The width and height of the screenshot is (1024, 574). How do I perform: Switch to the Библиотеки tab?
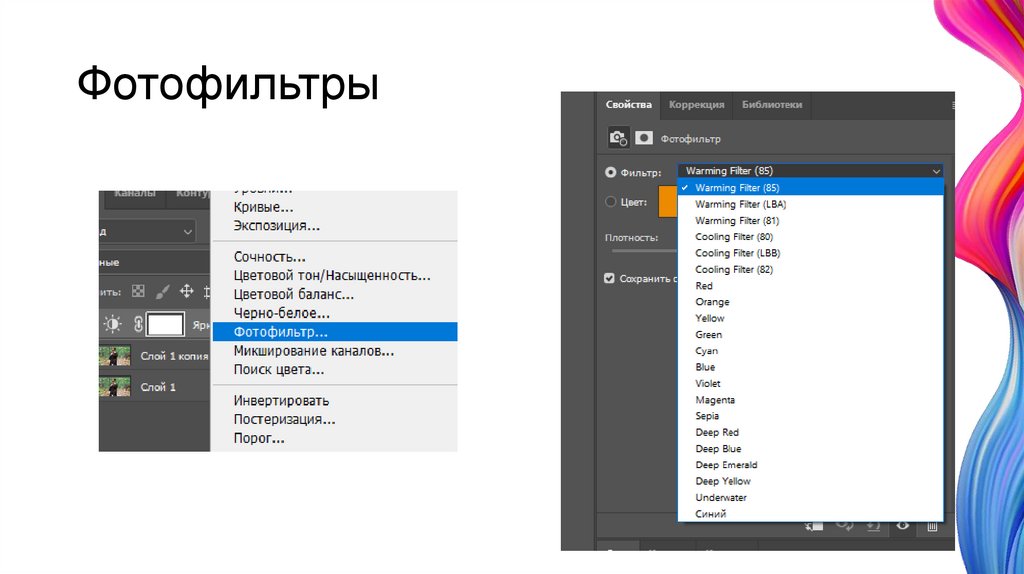pyautogui.click(x=772, y=104)
